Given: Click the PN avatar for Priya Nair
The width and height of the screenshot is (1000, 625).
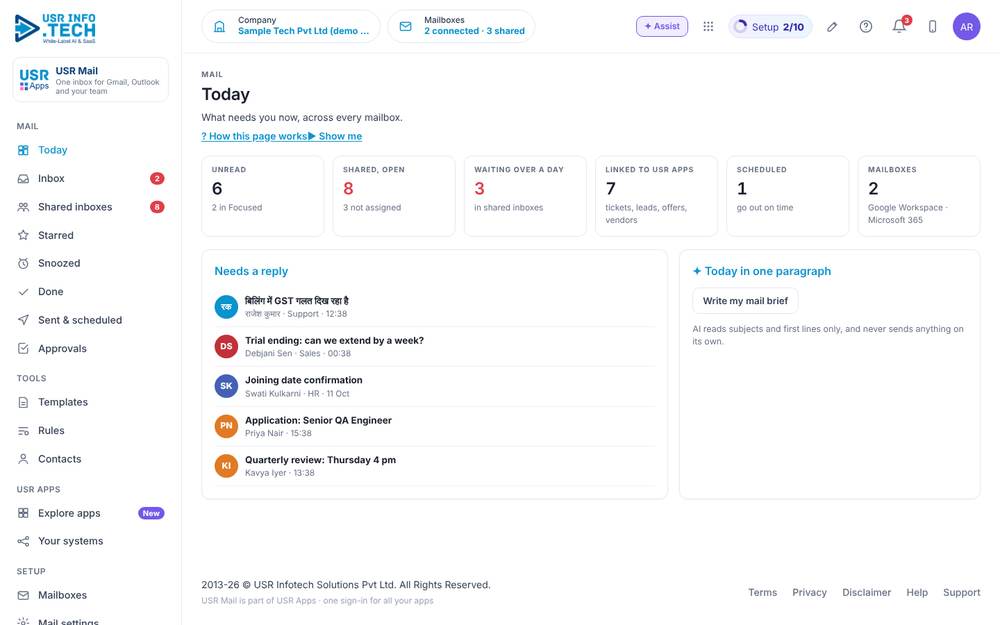Looking at the screenshot, I should (x=226, y=426).
